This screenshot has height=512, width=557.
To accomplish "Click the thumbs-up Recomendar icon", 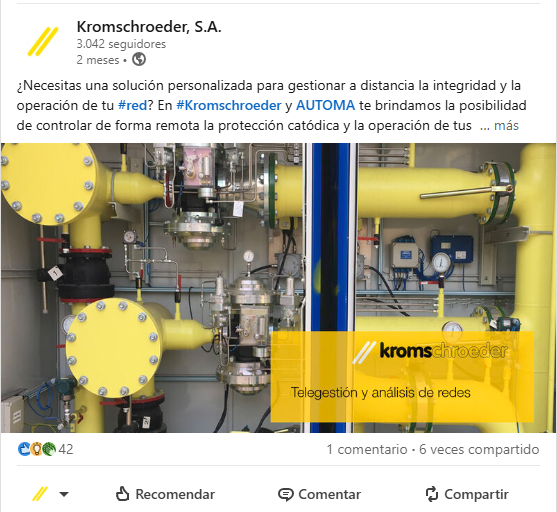I will (123, 494).
